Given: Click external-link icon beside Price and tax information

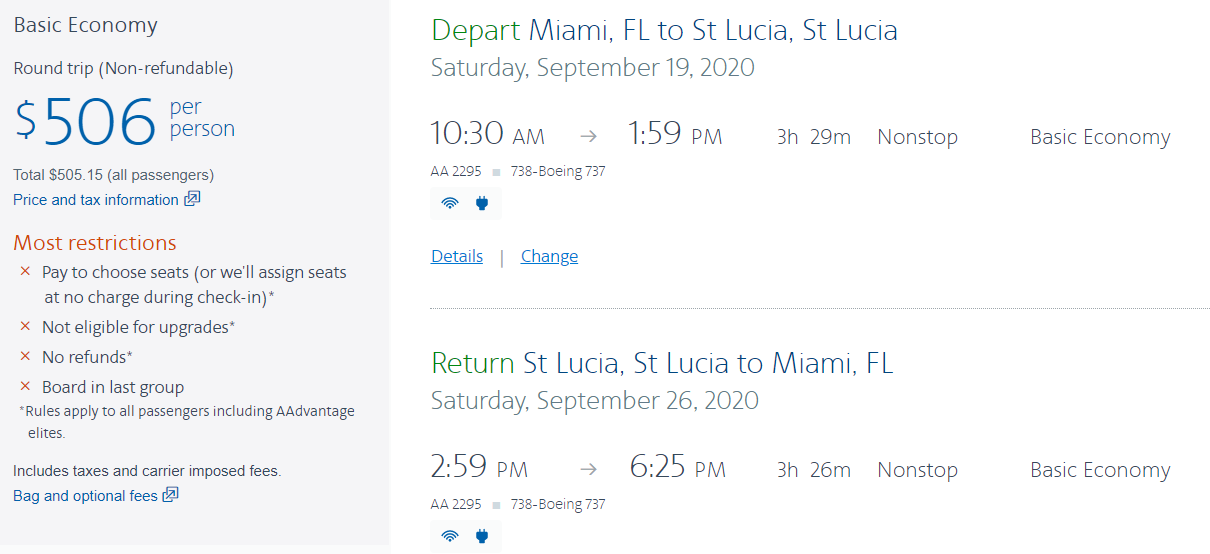Looking at the screenshot, I should pos(192,199).
